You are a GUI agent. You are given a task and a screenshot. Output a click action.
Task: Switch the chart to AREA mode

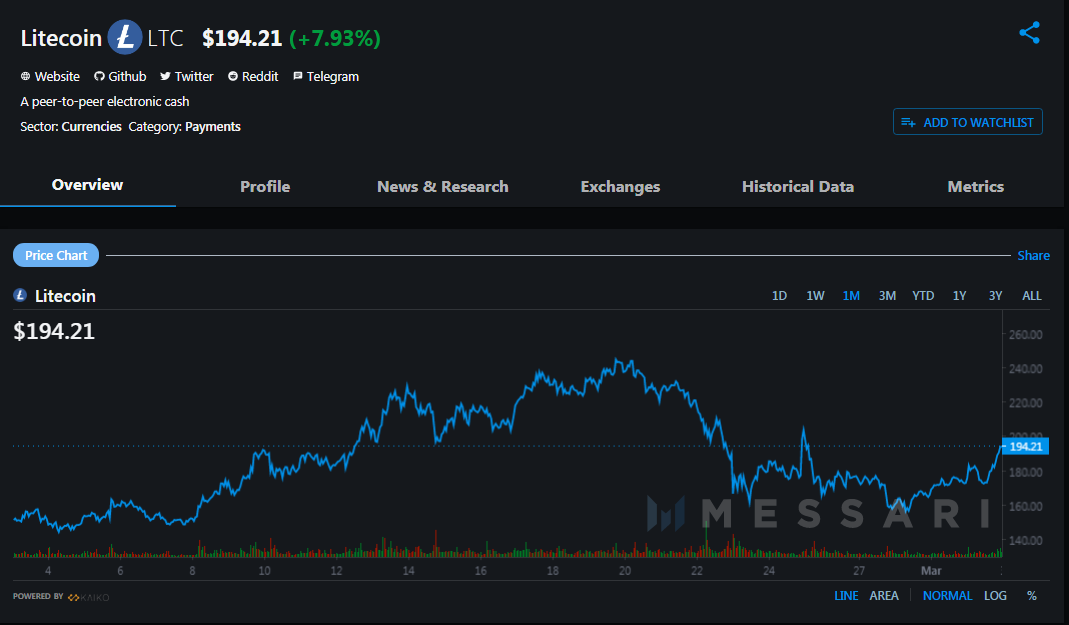pyautogui.click(x=884, y=596)
